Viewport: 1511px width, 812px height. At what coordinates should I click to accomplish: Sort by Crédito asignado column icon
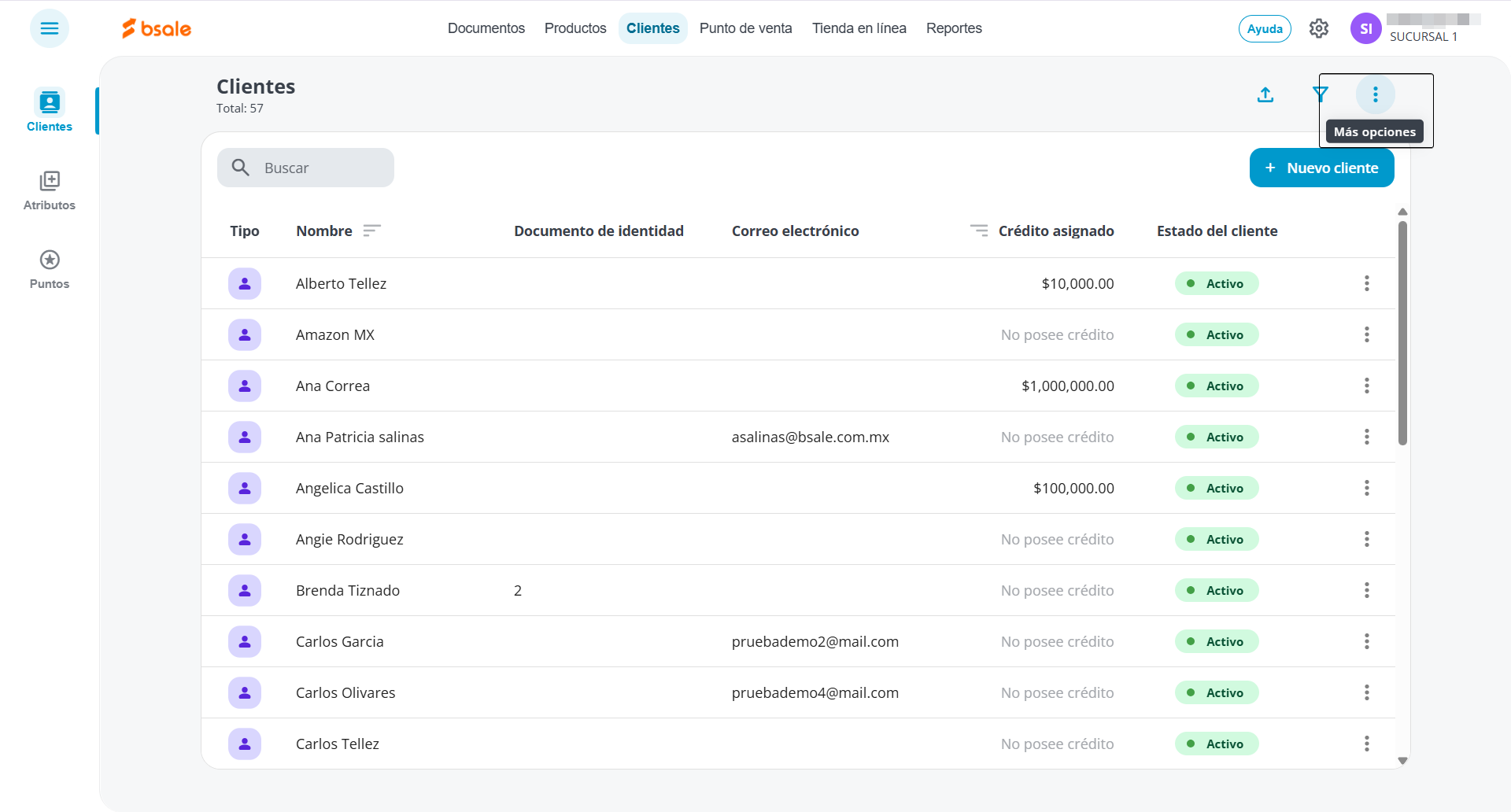pos(979,231)
